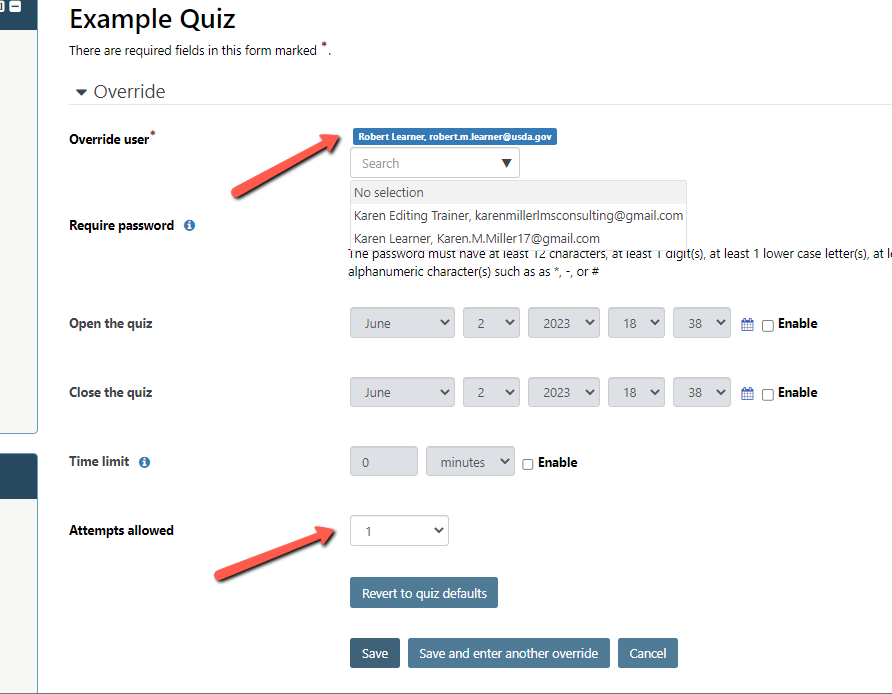Choose the No selection option

coord(389,192)
